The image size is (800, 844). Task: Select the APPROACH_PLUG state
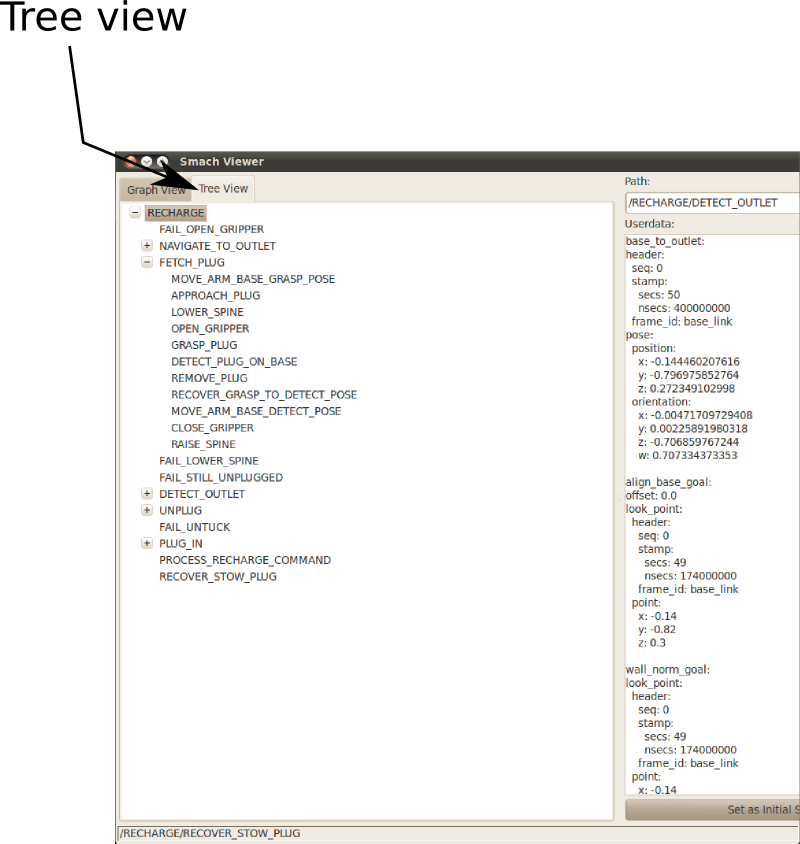coord(215,296)
